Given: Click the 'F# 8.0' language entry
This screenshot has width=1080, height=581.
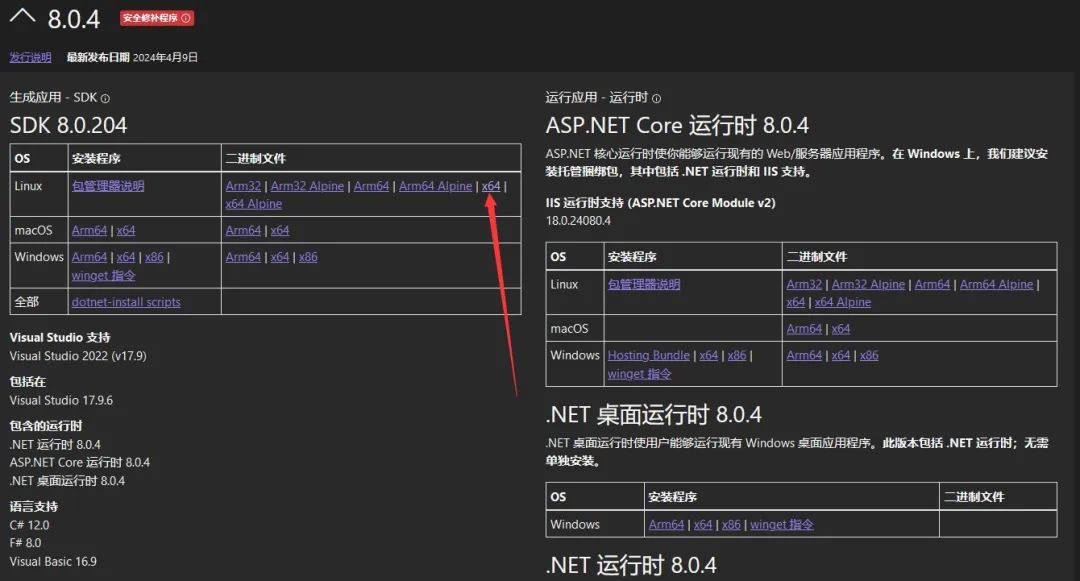Looking at the screenshot, I should 25,542.
